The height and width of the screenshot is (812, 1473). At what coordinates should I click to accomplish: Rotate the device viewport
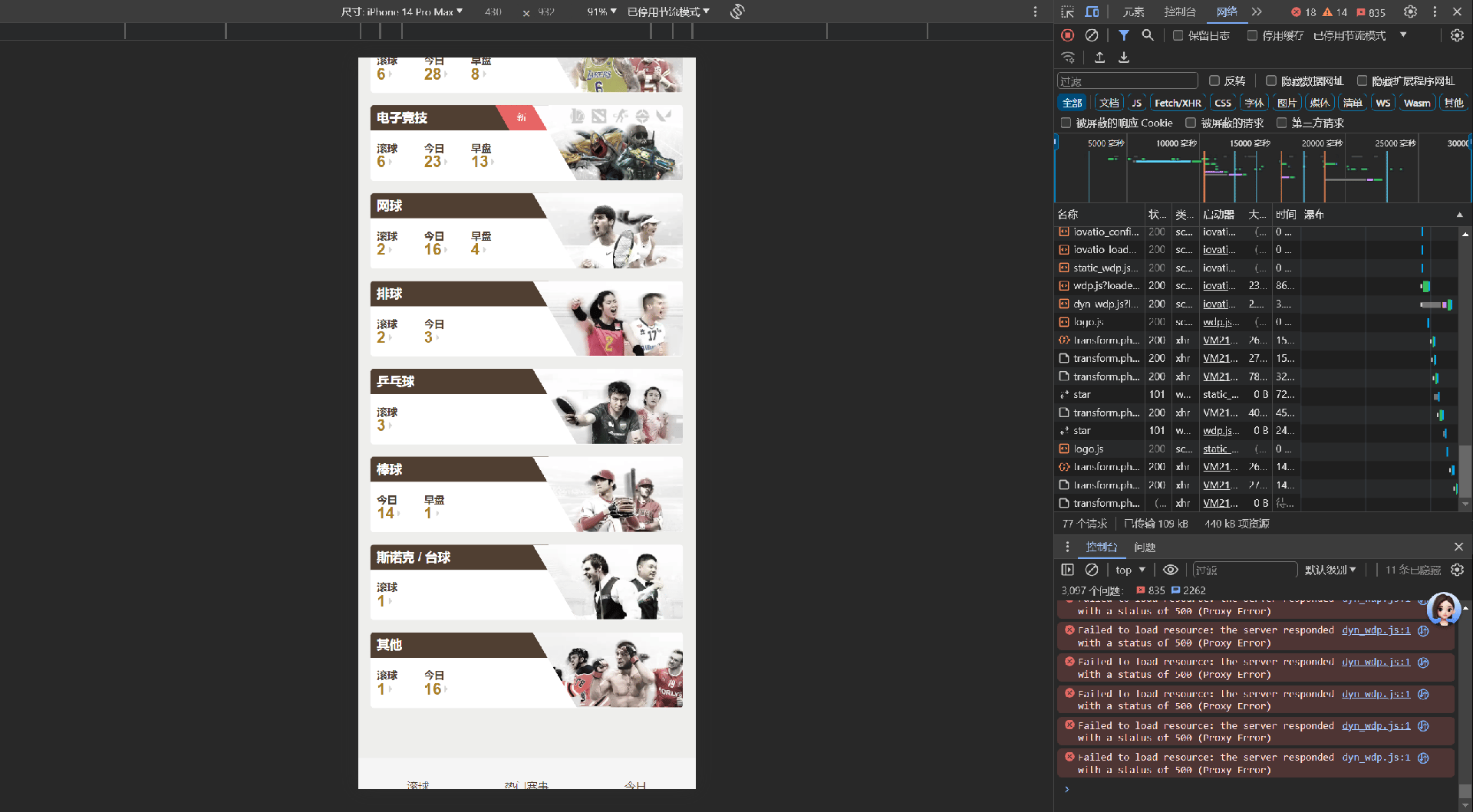(737, 12)
